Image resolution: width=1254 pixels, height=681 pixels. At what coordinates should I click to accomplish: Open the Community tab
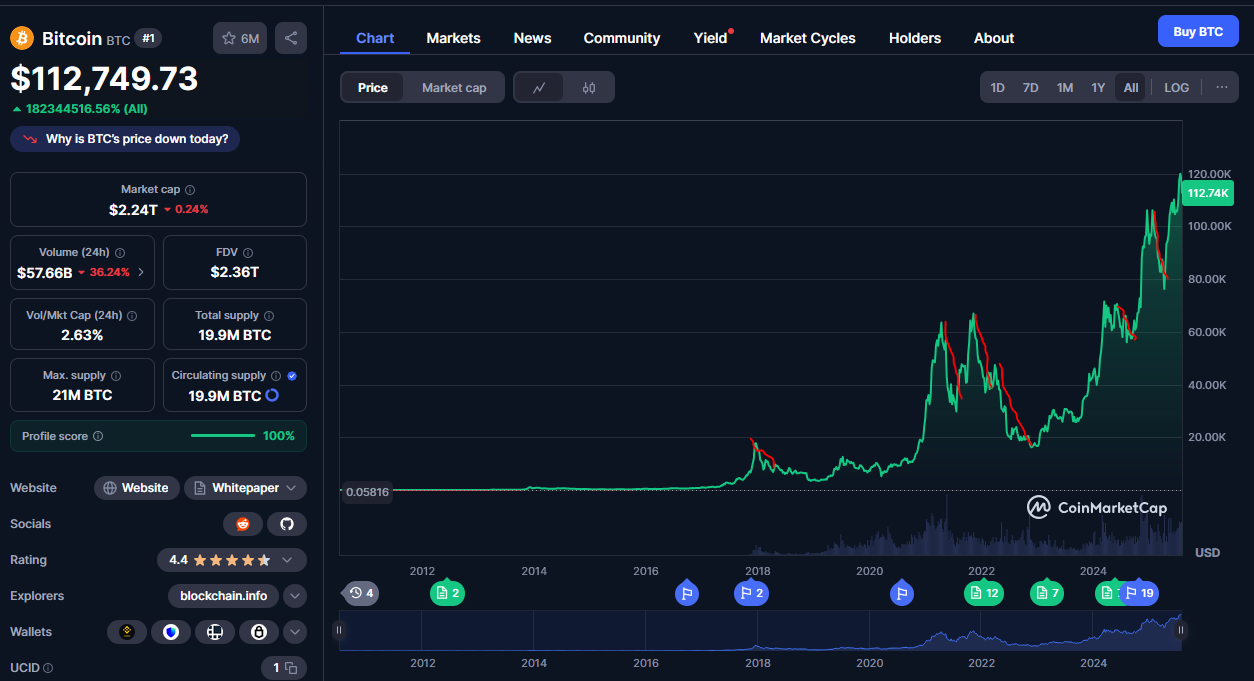622,38
